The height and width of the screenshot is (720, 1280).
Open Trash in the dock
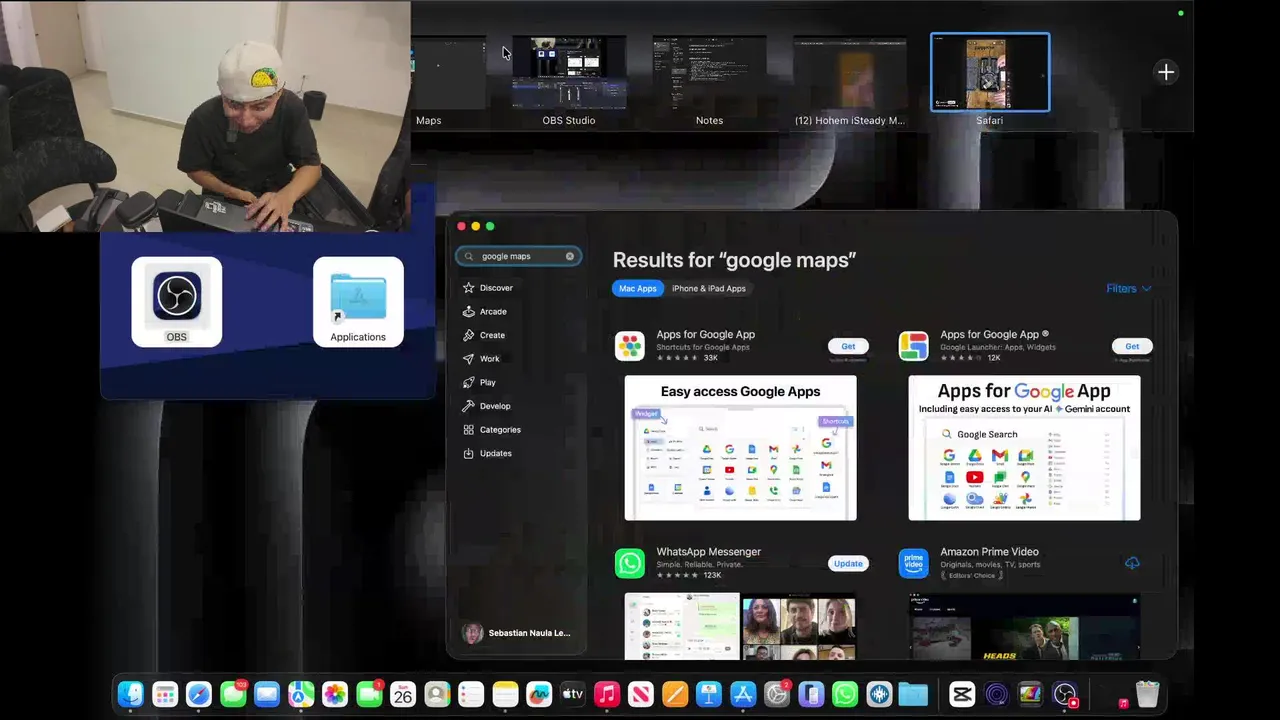1148,694
